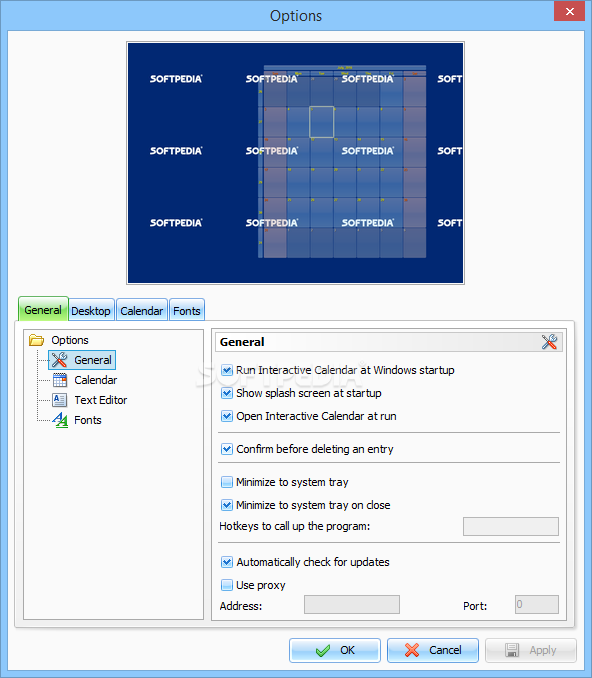Uncheck Show splash screen at startup
The width and height of the screenshot is (592, 678).
(227, 393)
